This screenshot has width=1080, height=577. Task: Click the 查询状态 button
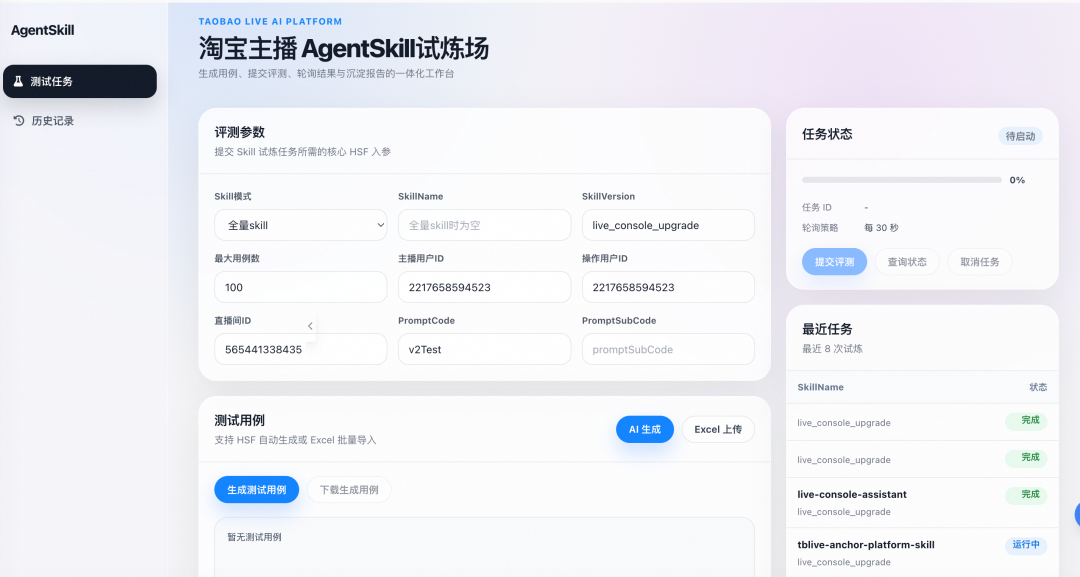[907, 262]
